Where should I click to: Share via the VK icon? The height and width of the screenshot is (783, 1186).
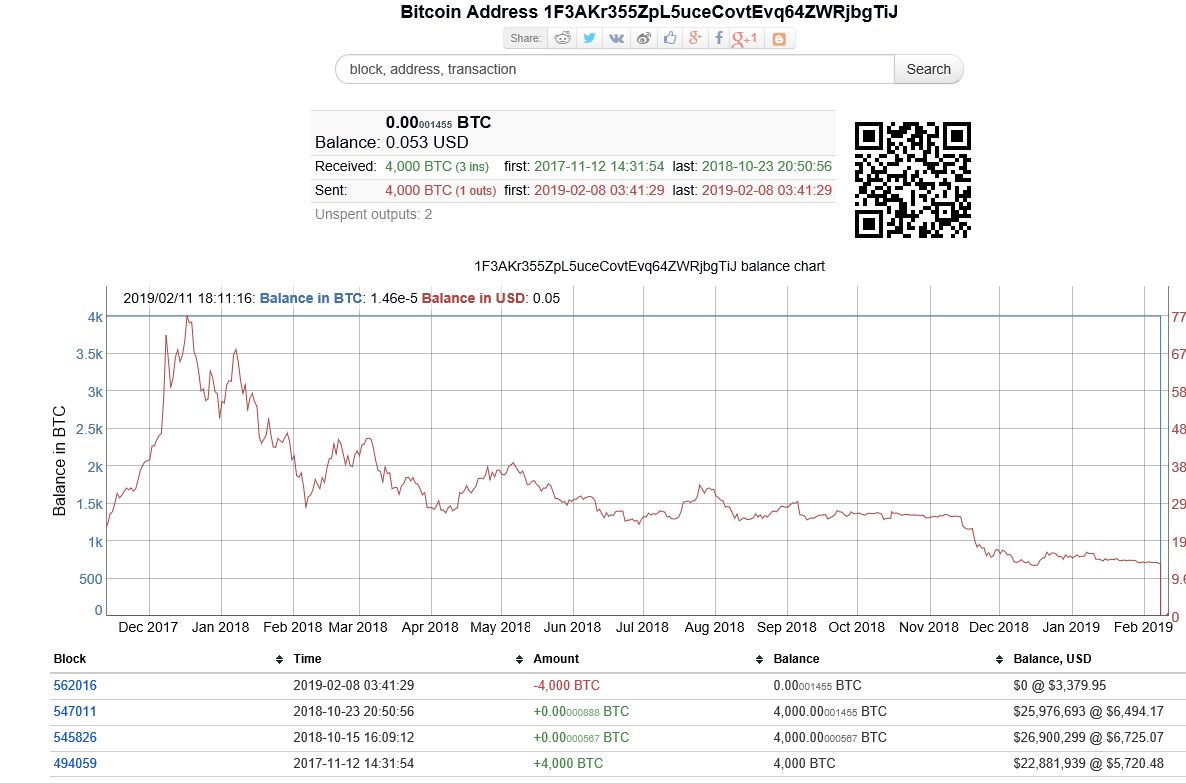click(616, 38)
